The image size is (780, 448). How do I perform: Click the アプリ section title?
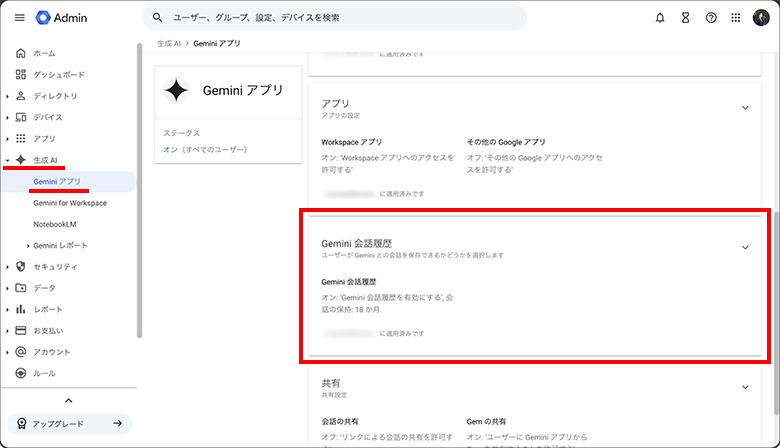click(335, 103)
